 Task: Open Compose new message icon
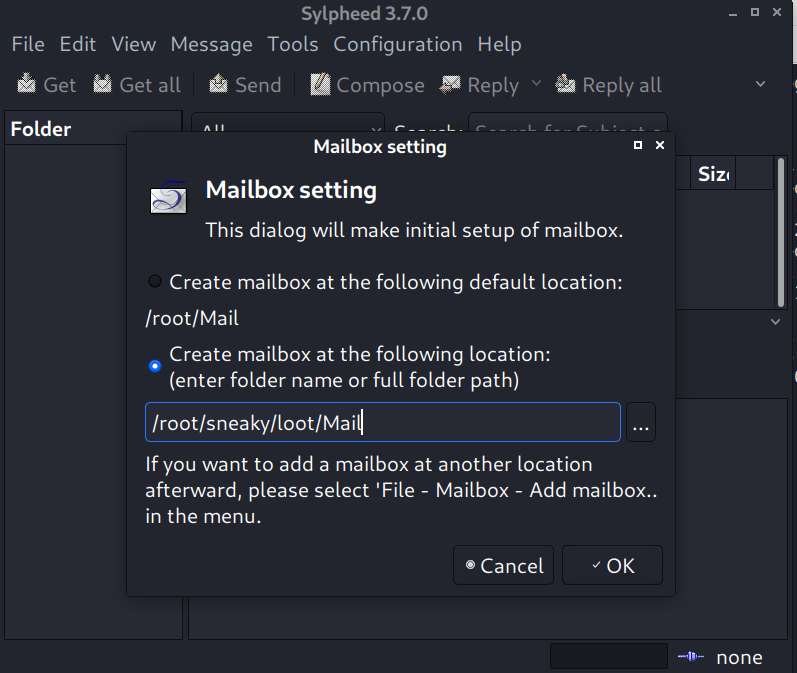[x=320, y=85]
